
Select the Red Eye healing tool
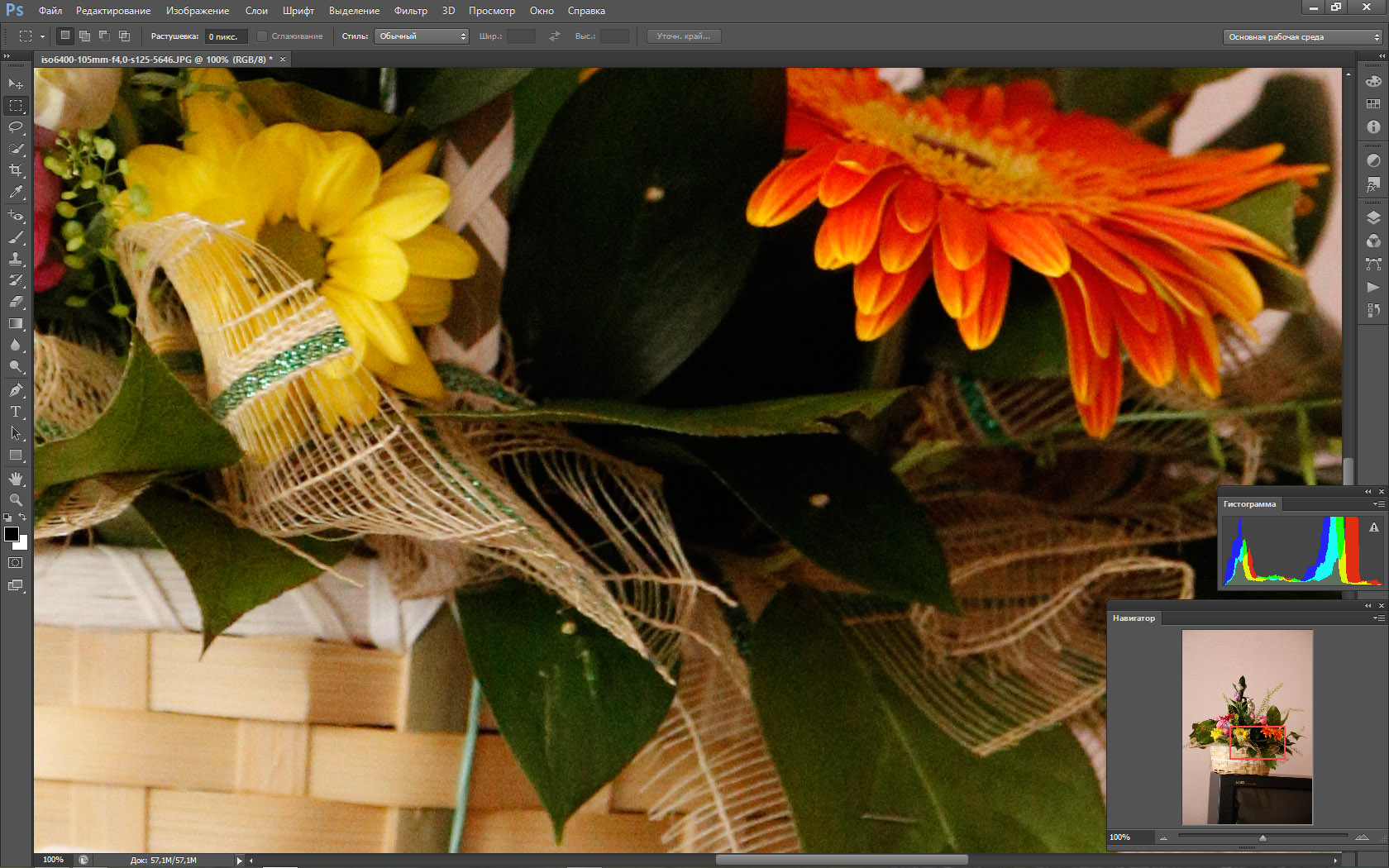(16, 216)
